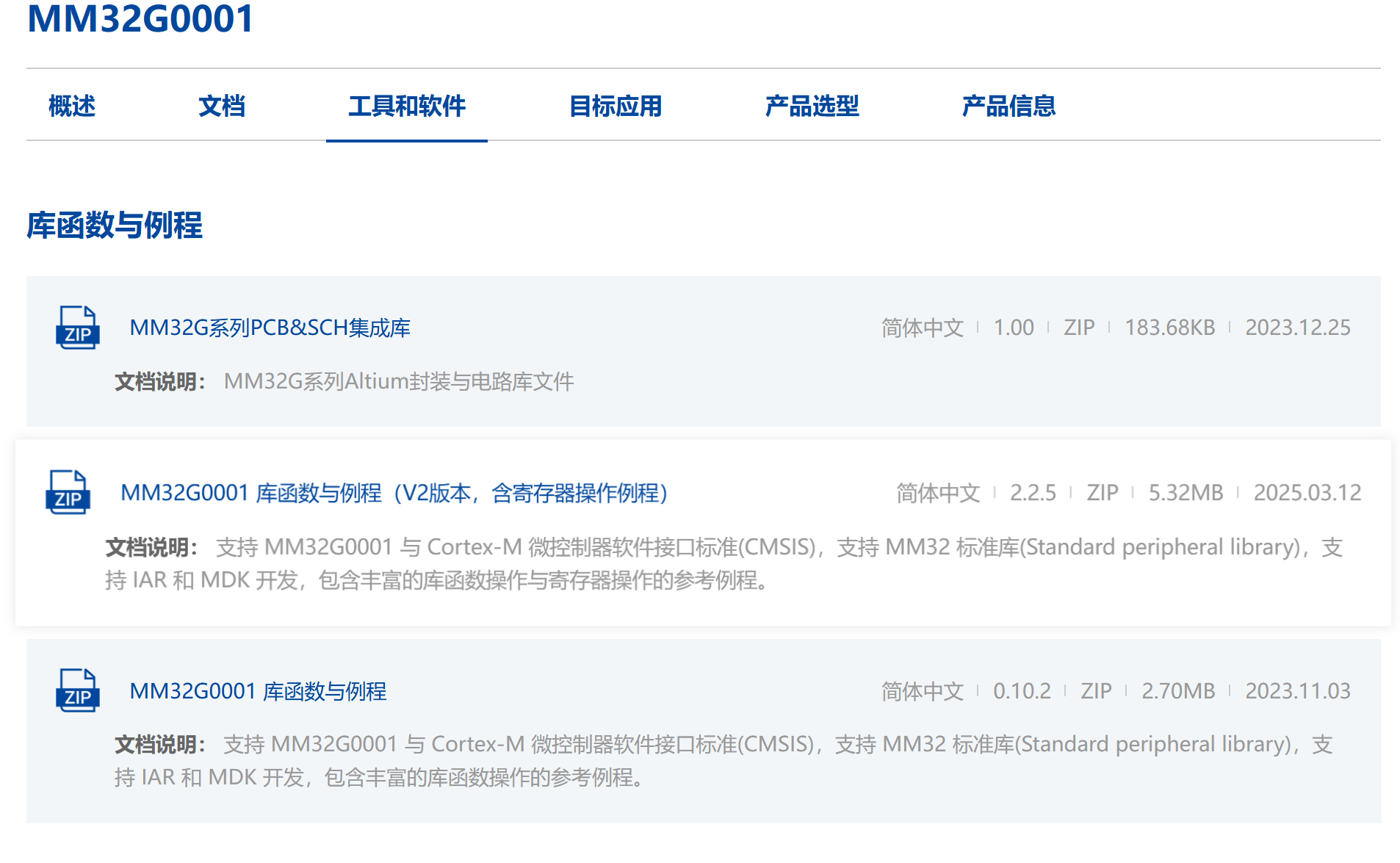Click ZIP icon for MM32G系列PCB&SCH集成库
Screen dimensions: 1400x863
click(x=77, y=328)
